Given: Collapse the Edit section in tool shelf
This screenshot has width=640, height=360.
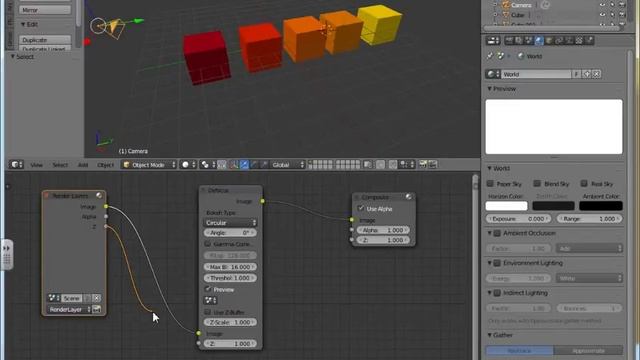Looking at the screenshot, I should [23, 24].
